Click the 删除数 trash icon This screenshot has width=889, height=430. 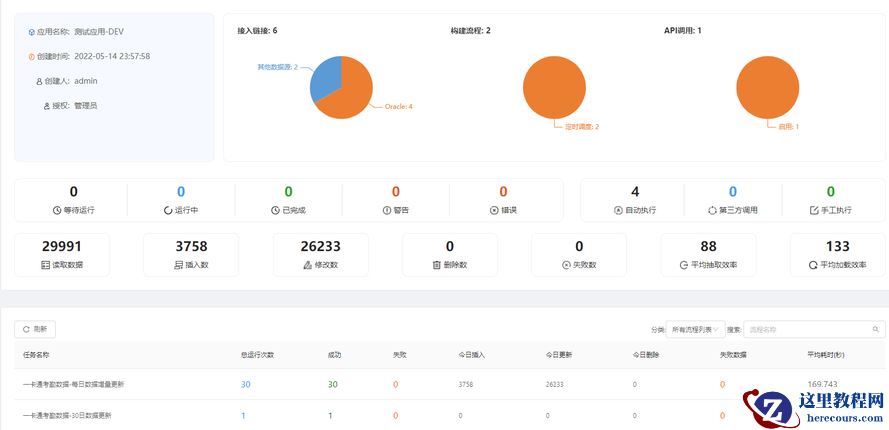437,265
